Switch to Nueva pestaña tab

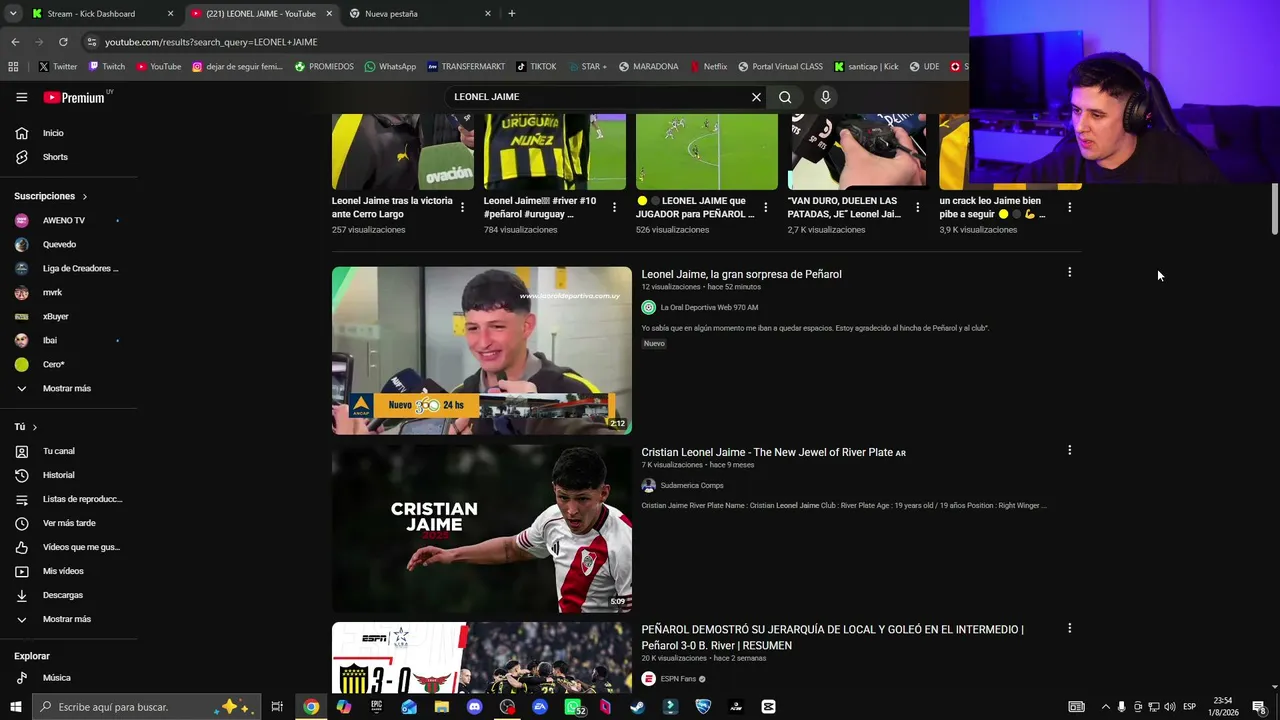point(419,14)
